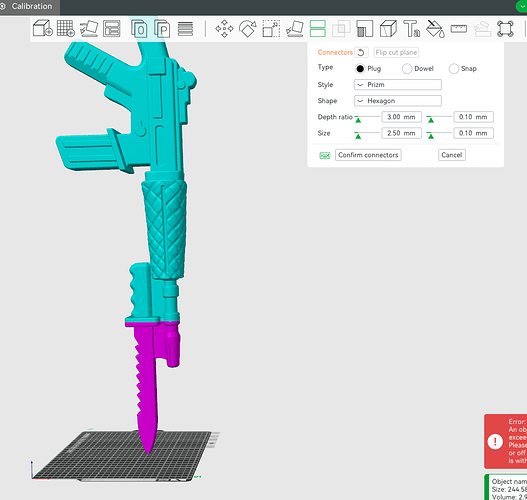Adjust the Depth ratio slider
527x500 pixels.
367,118
